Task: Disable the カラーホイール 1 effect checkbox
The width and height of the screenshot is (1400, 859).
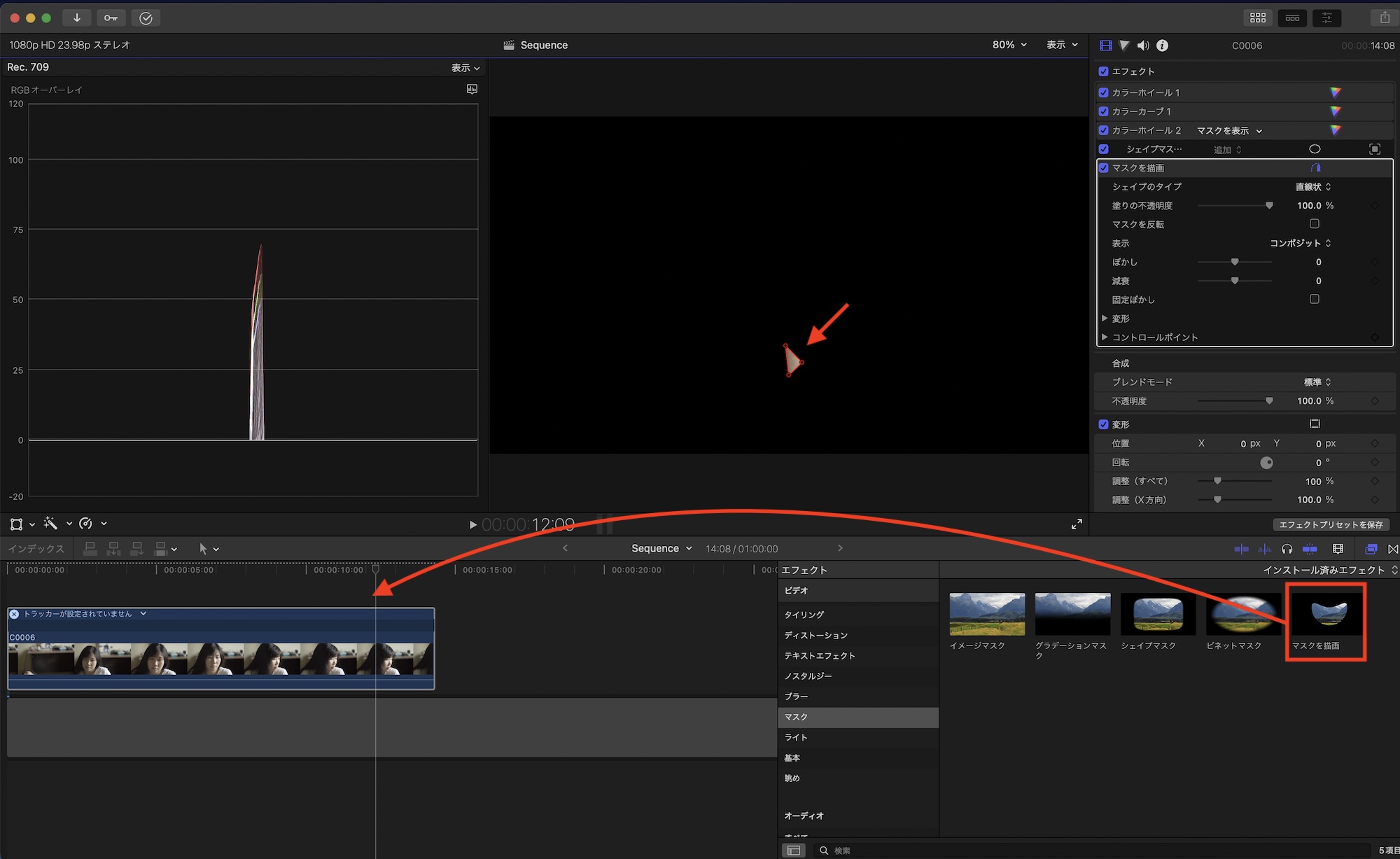Action: pos(1104,92)
